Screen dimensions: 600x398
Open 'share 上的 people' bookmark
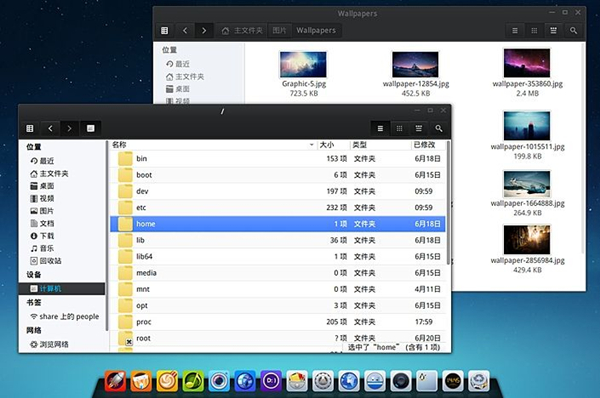pyautogui.click(x=62, y=317)
